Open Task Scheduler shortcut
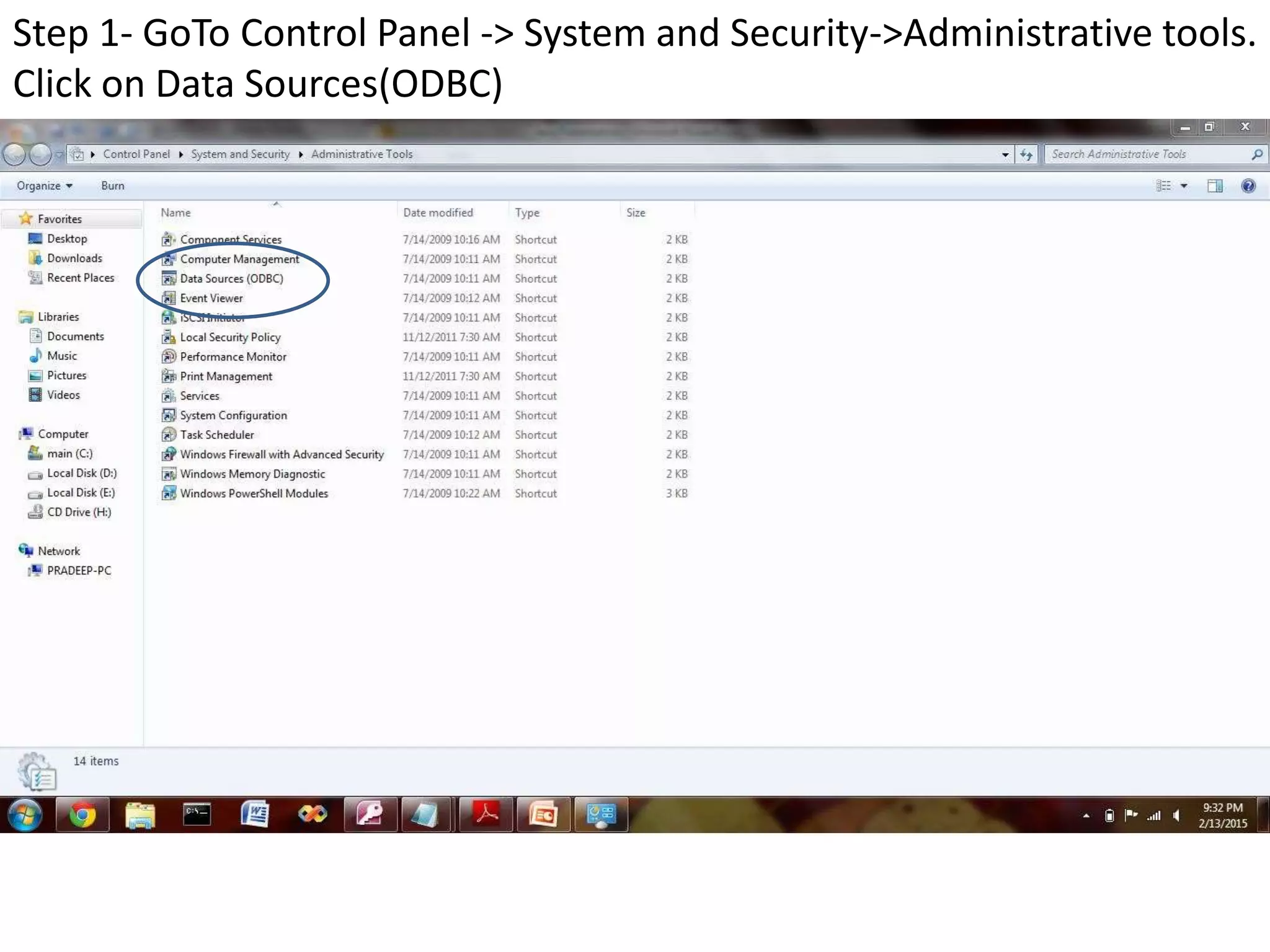1270x952 pixels. (216, 435)
